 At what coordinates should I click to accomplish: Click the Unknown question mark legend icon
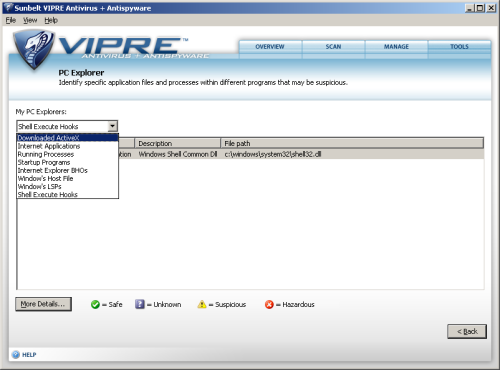[140, 304]
